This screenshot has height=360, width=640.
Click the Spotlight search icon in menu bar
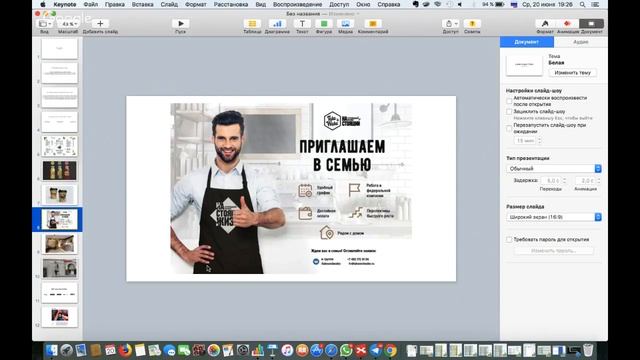(x=582, y=4)
